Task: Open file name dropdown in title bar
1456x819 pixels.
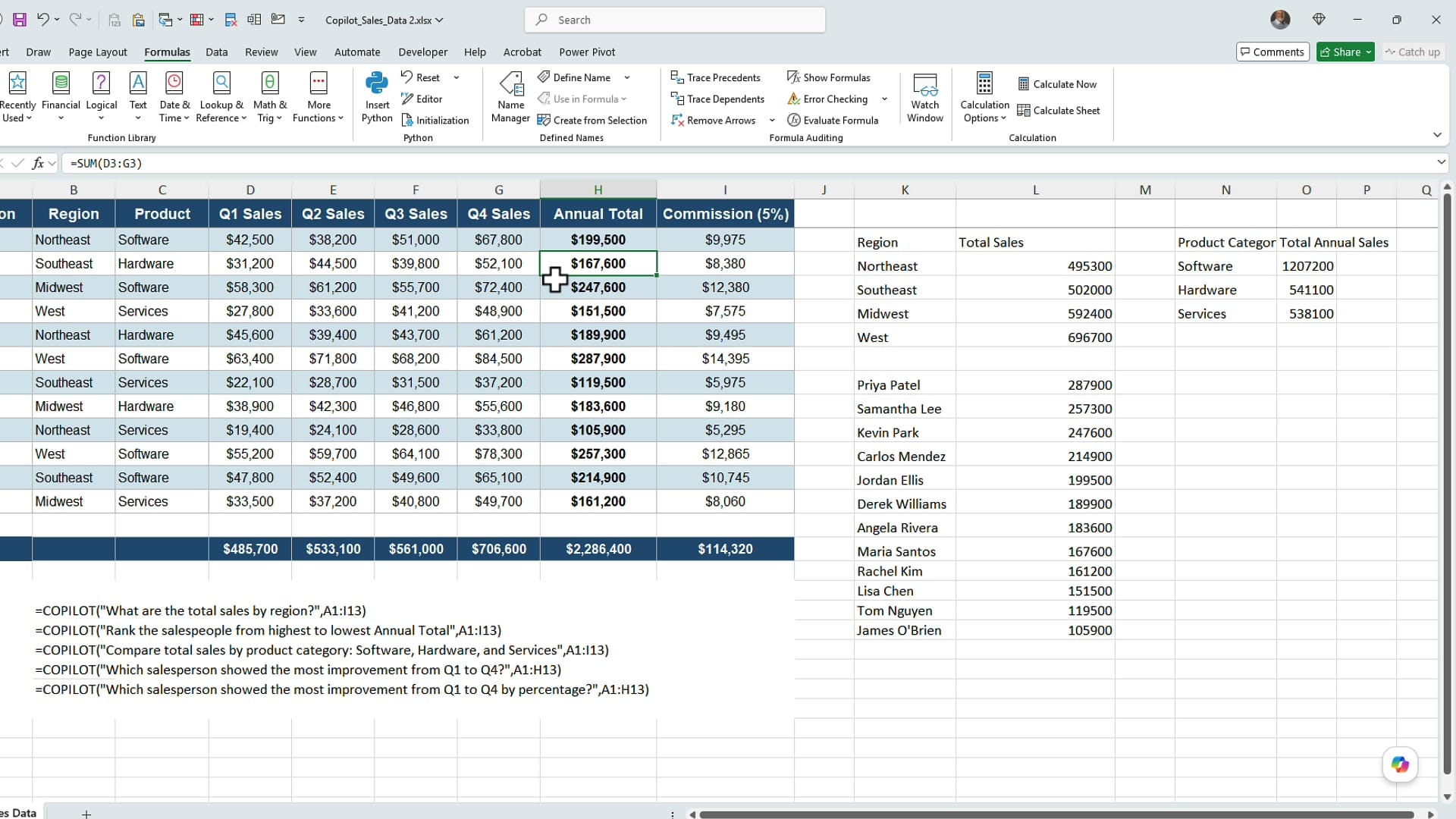Action: pos(440,20)
